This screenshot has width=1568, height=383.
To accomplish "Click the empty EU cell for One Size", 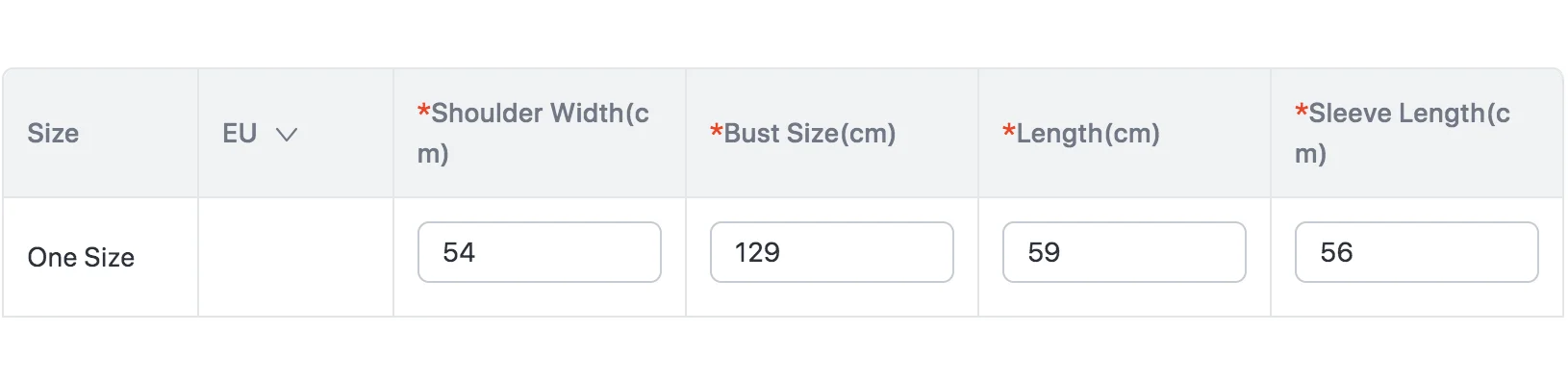I will coord(295,257).
